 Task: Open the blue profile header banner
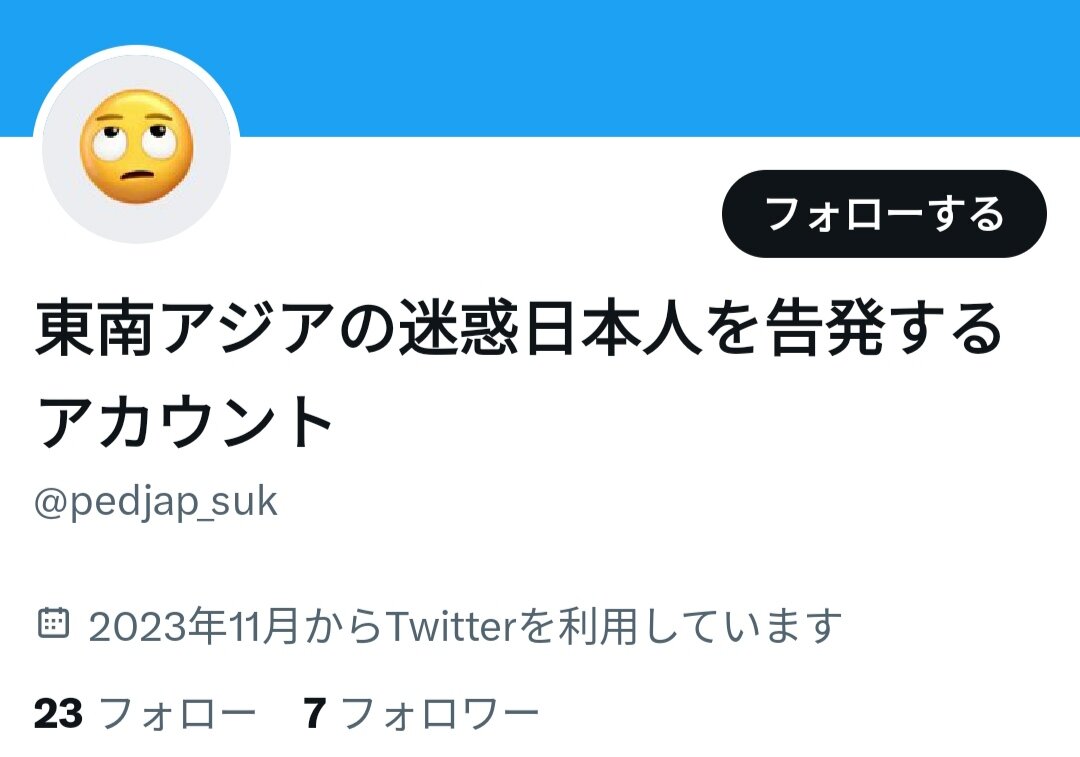click(540, 68)
